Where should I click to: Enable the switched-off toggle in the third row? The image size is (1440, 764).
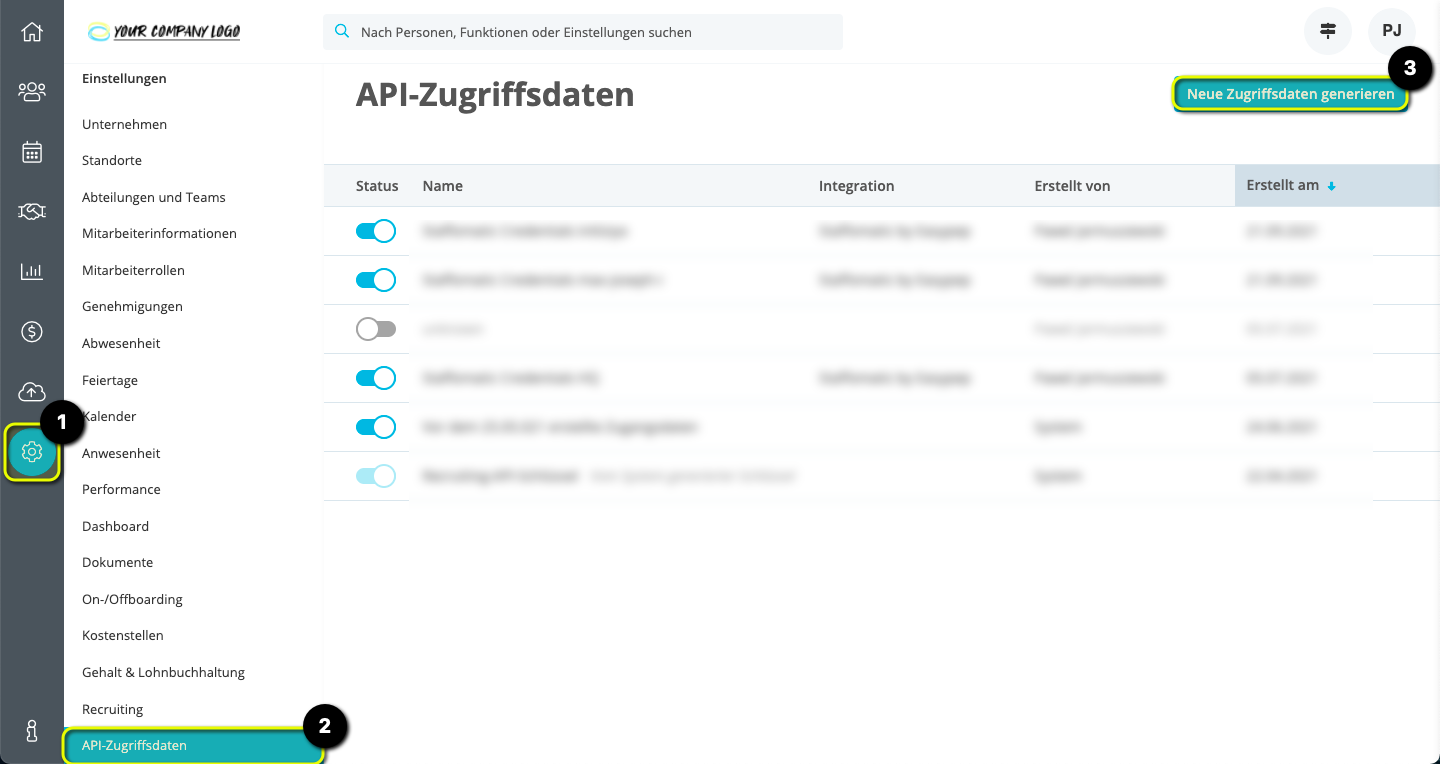[x=377, y=328]
